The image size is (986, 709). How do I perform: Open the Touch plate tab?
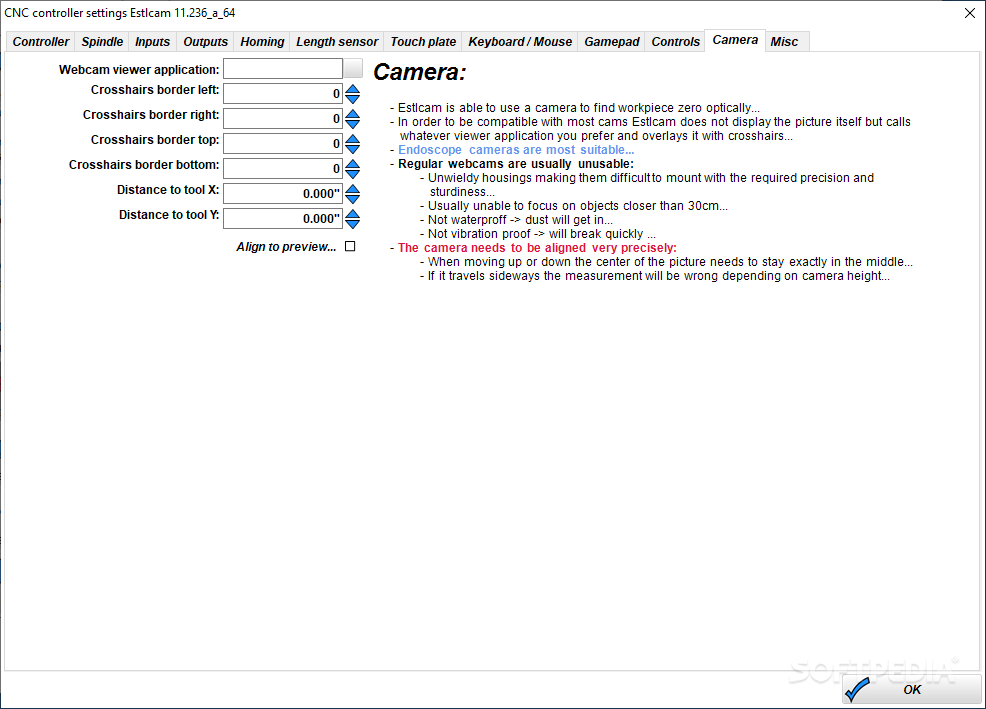pos(423,42)
